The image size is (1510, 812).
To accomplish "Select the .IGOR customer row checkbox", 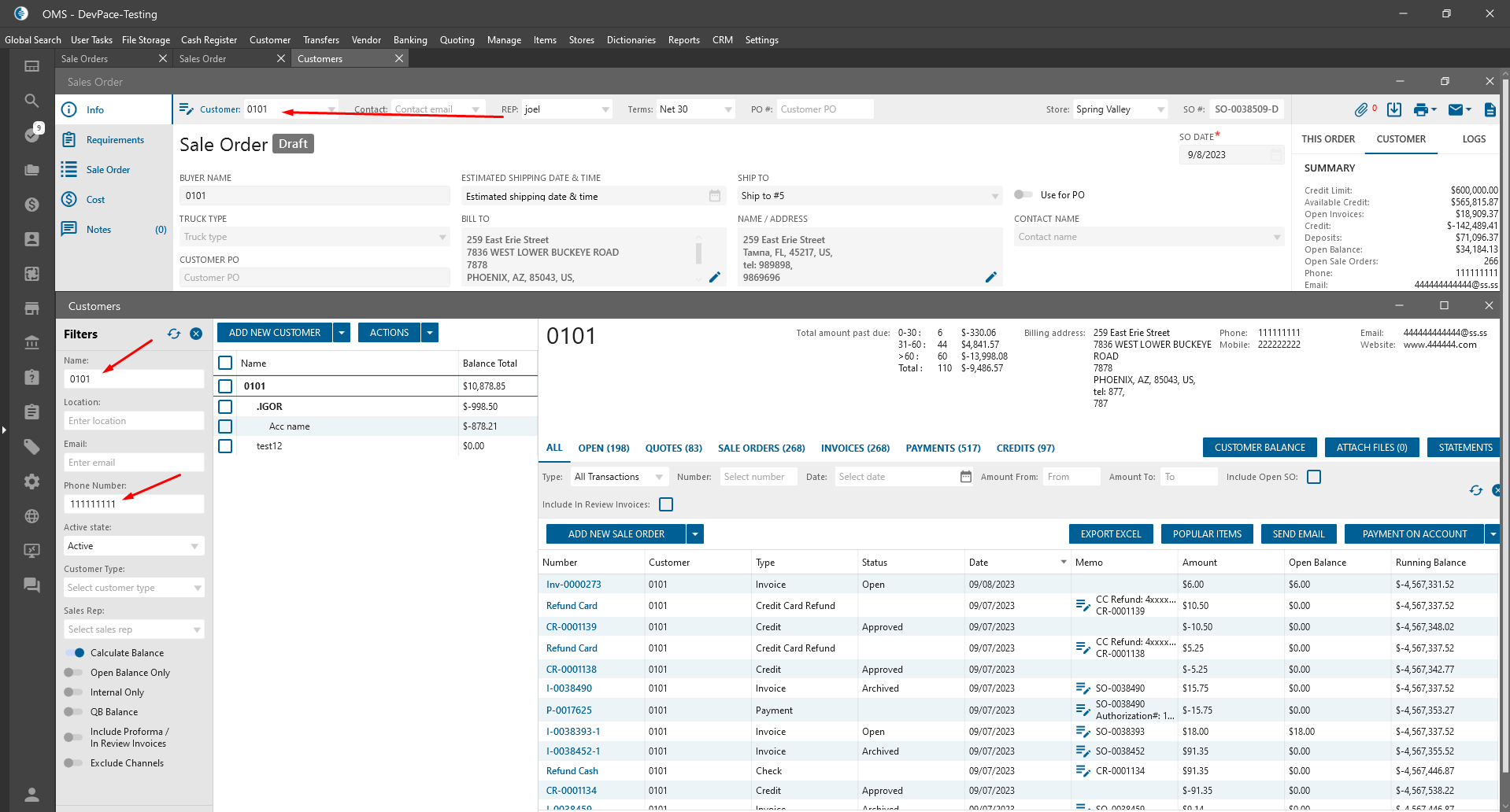I will click(225, 407).
